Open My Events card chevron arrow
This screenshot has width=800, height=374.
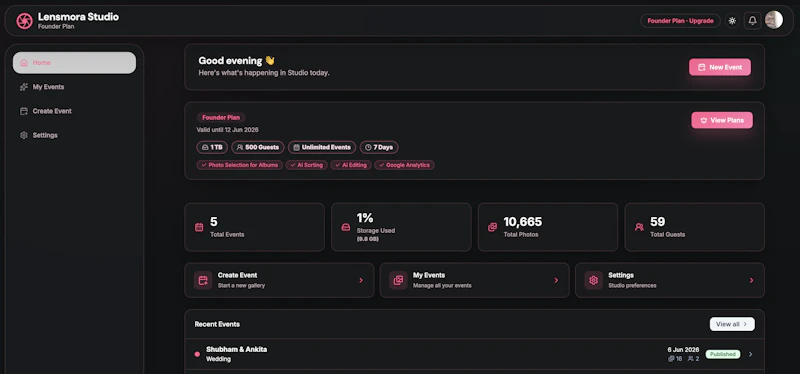coord(556,280)
